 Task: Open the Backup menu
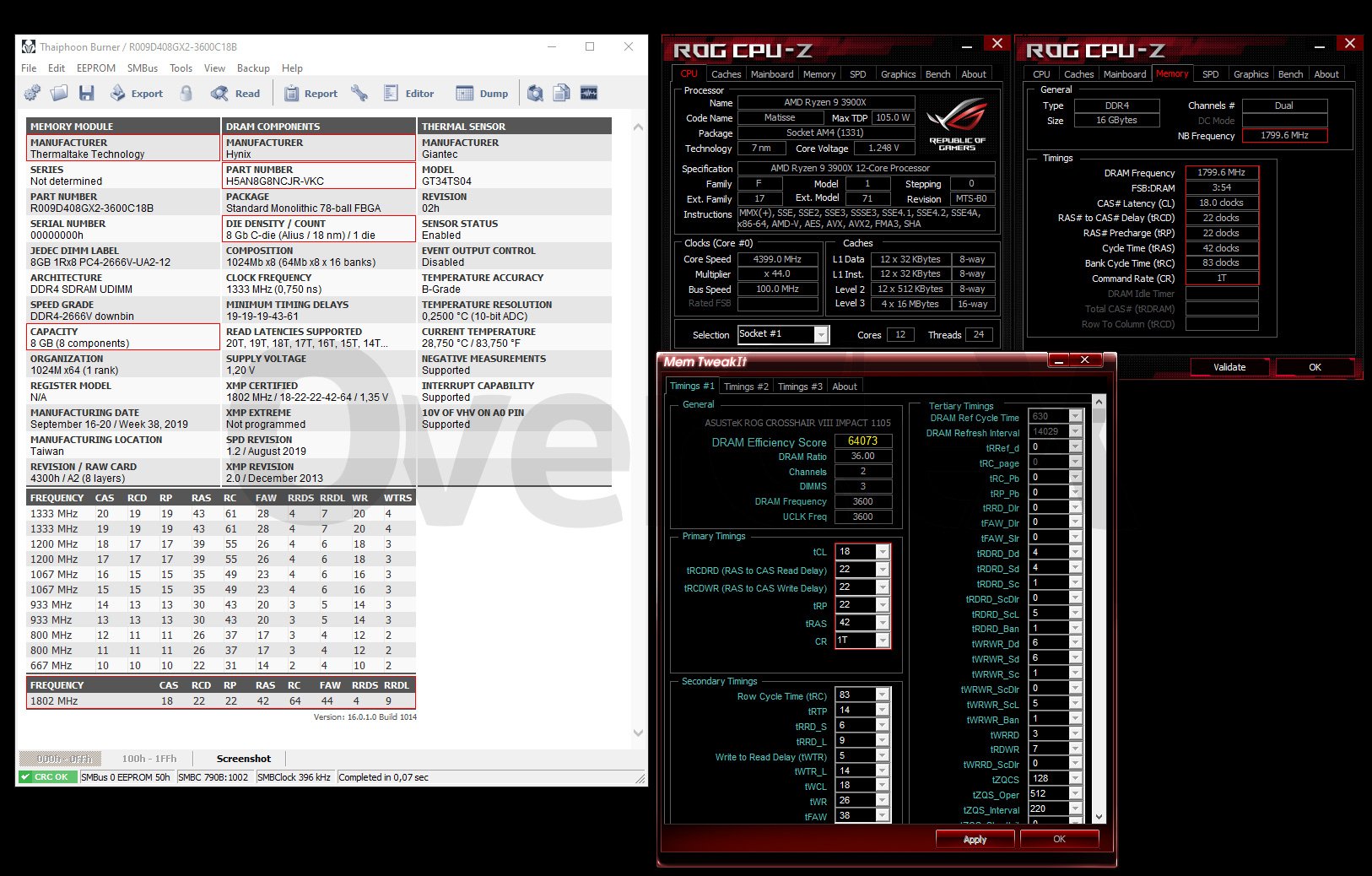click(253, 68)
